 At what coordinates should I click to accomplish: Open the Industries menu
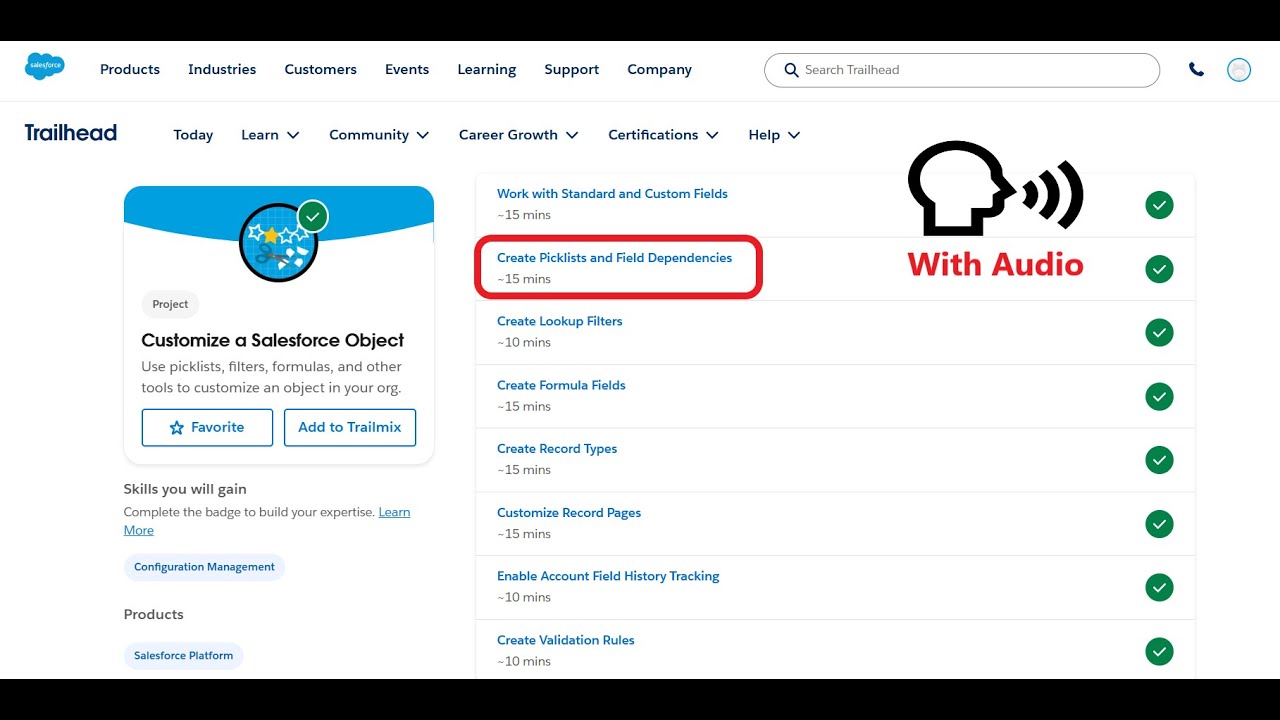point(222,70)
